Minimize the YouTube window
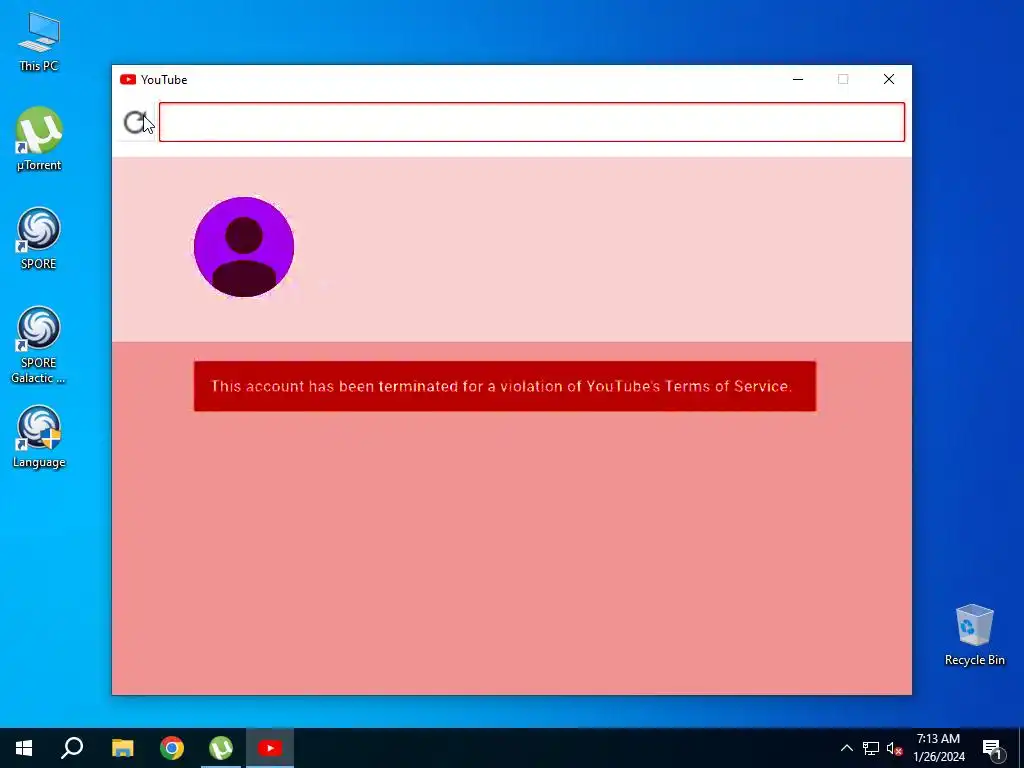The image size is (1024, 768). pos(798,80)
